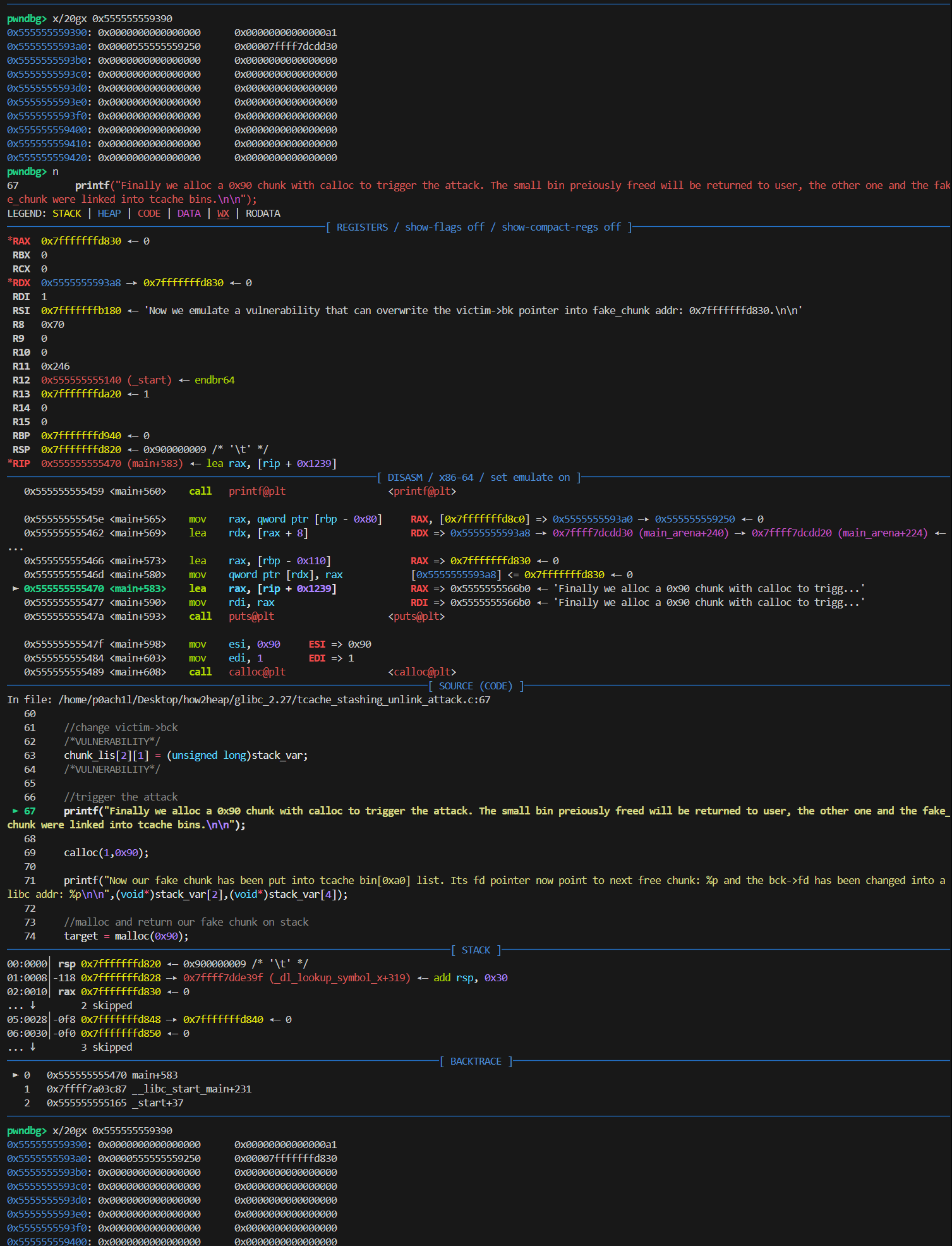The width and height of the screenshot is (952, 1246).
Task: Click RSI address 0x7fffffffb180
Action: click(81, 310)
